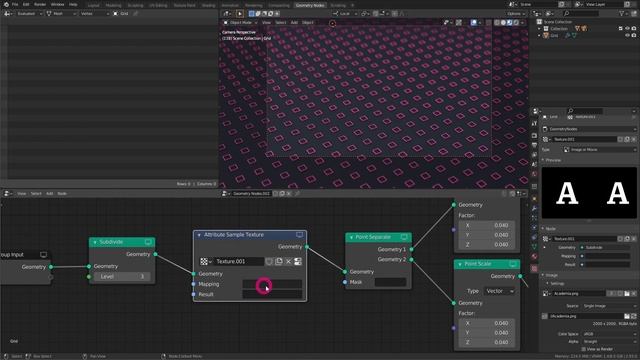Click the Subdivide node Level field

(122, 276)
